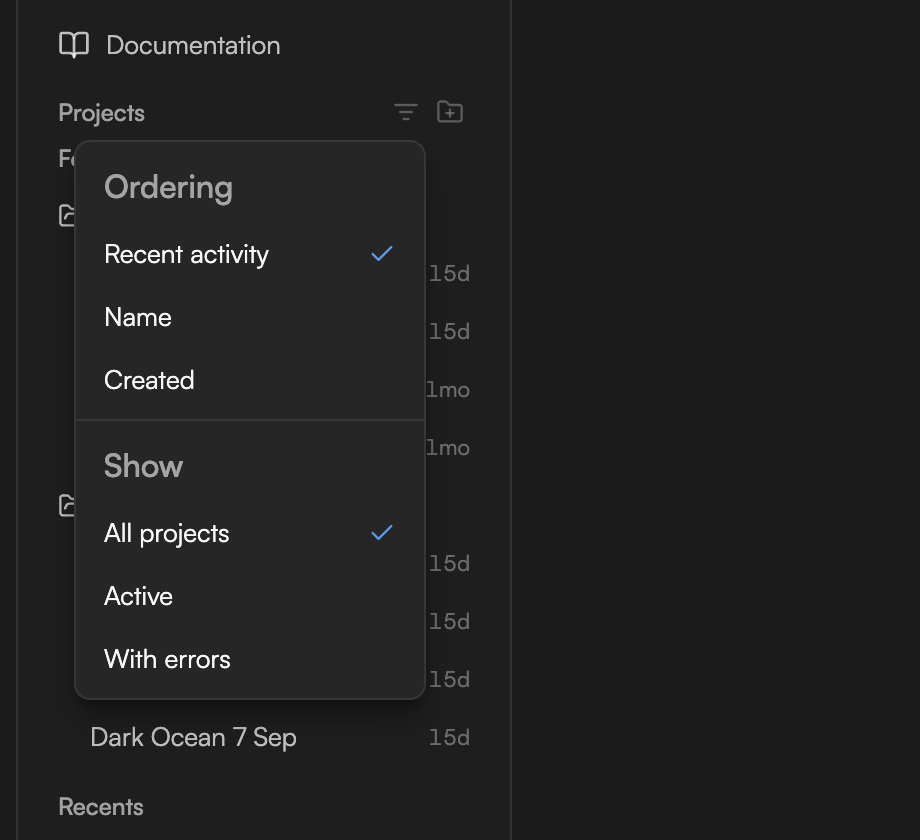Click the Projects section heading
This screenshot has height=840, width=920.
[102, 113]
